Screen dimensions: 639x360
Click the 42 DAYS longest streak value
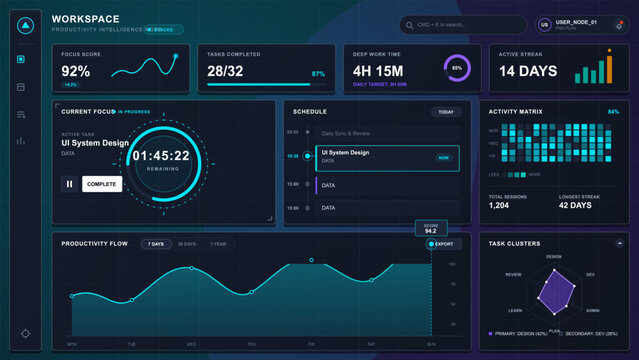pyautogui.click(x=575, y=205)
